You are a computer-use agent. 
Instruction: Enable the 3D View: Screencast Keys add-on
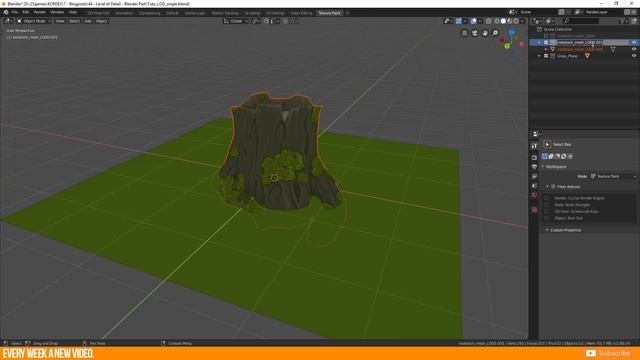pyautogui.click(x=546, y=211)
